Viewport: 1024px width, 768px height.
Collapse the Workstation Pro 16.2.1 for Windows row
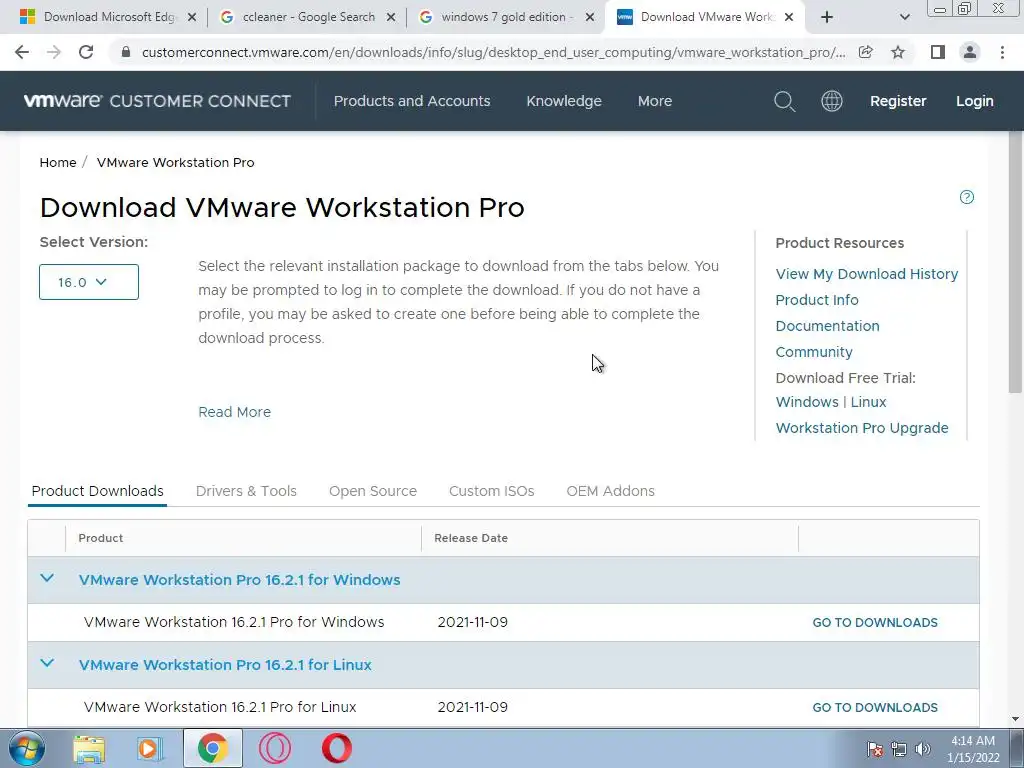point(46,579)
